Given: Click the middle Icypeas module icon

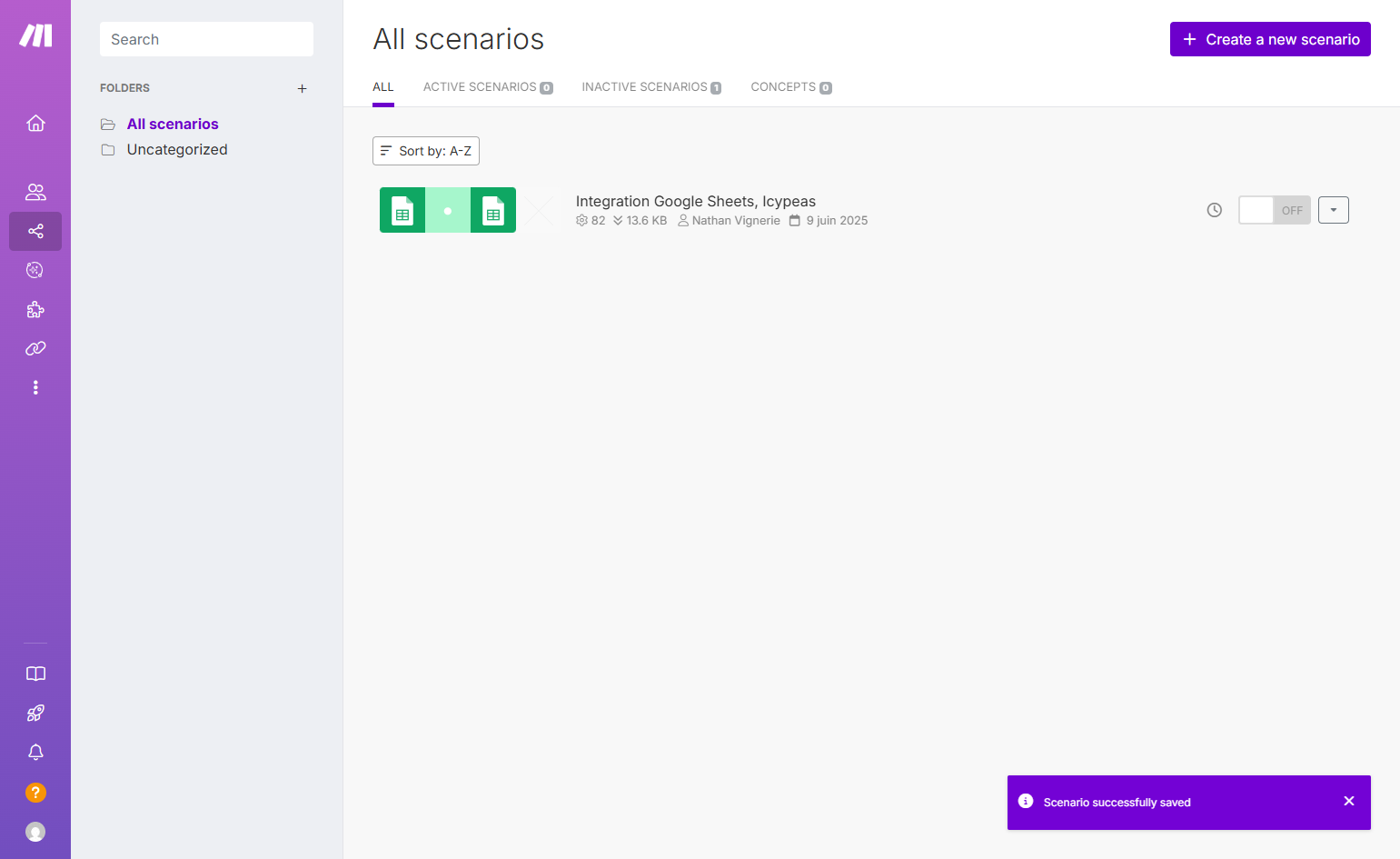Looking at the screenshot, I should pos(448,210).
